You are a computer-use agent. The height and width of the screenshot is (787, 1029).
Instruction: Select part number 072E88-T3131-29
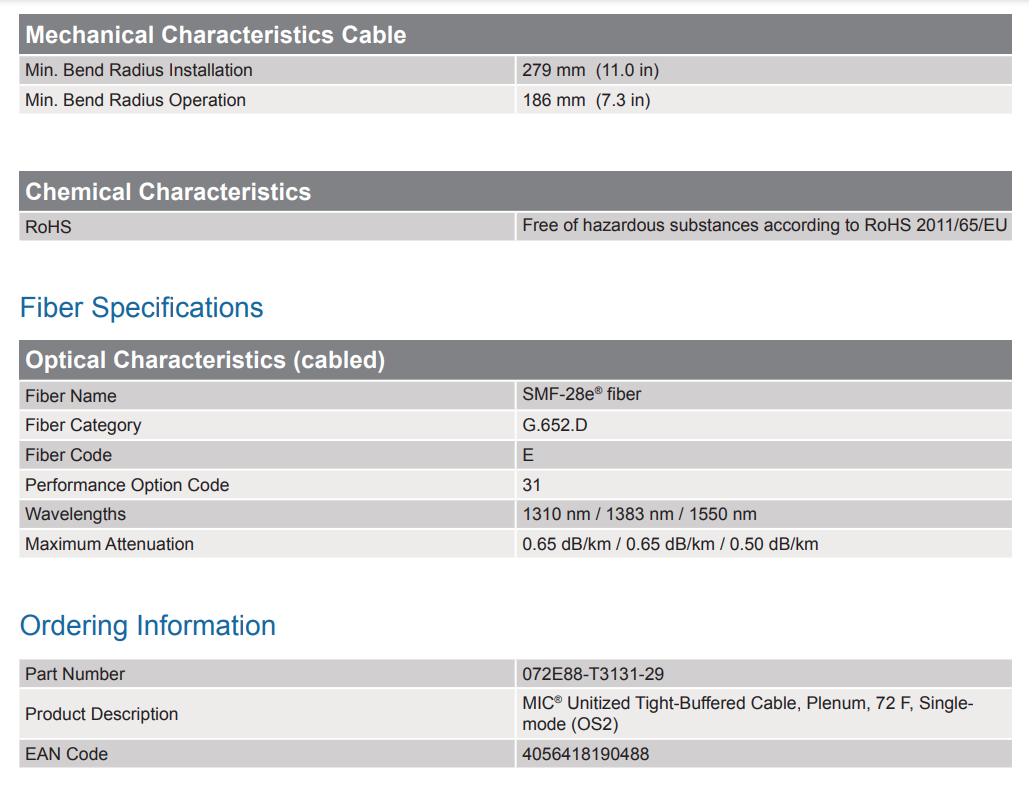pyautogui.click(x=593, y=674)
